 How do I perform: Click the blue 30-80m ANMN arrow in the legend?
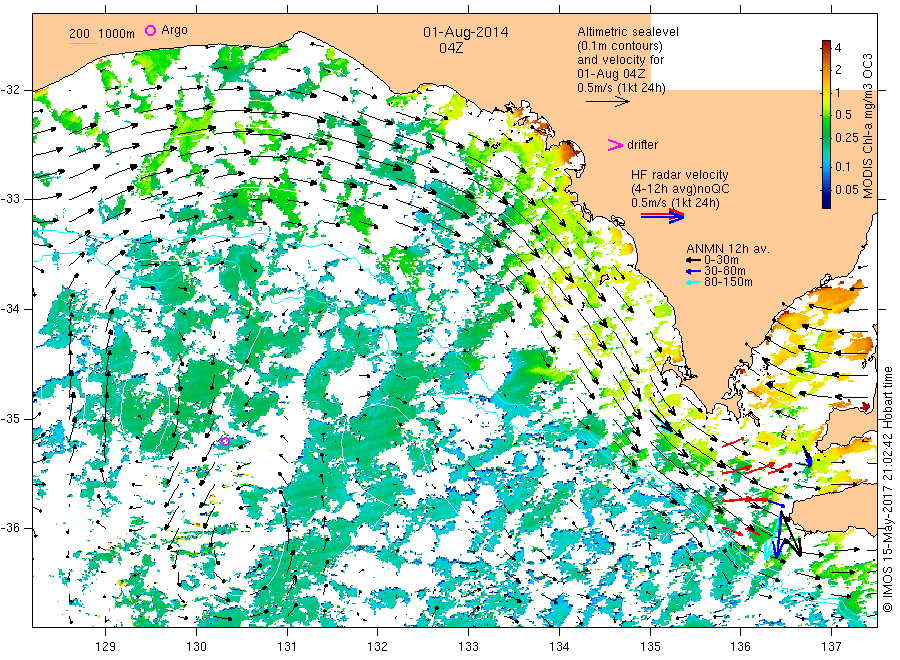693,271
